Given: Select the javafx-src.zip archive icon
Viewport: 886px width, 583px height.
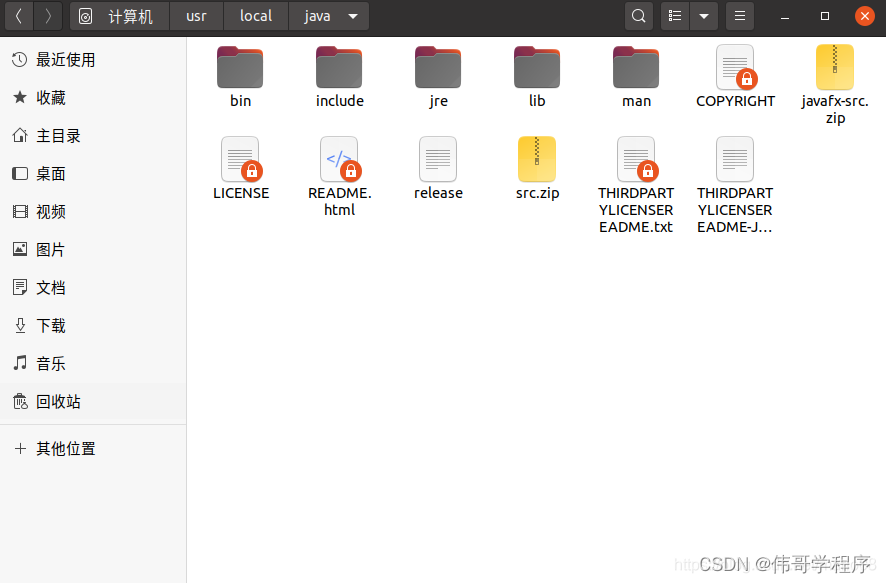Looking at the screenshot, I should point(835,67).
